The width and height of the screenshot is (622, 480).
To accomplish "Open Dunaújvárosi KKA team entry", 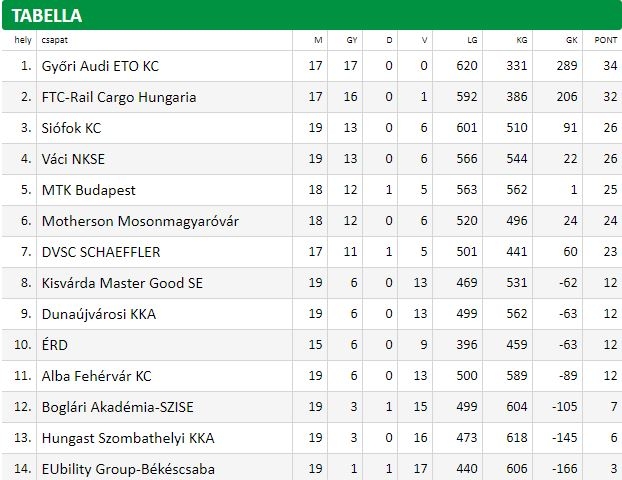I will (x=99, y=314).
